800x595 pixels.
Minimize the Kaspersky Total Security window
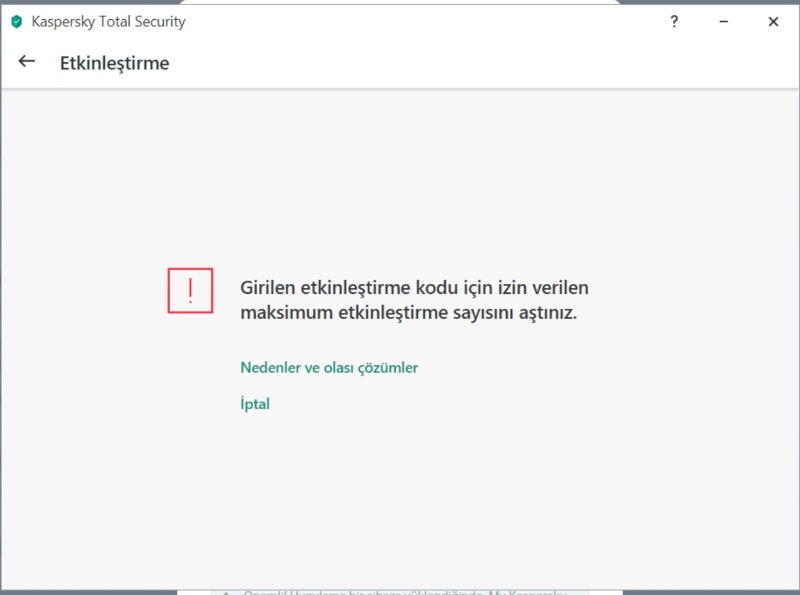(x=723, y=21)
